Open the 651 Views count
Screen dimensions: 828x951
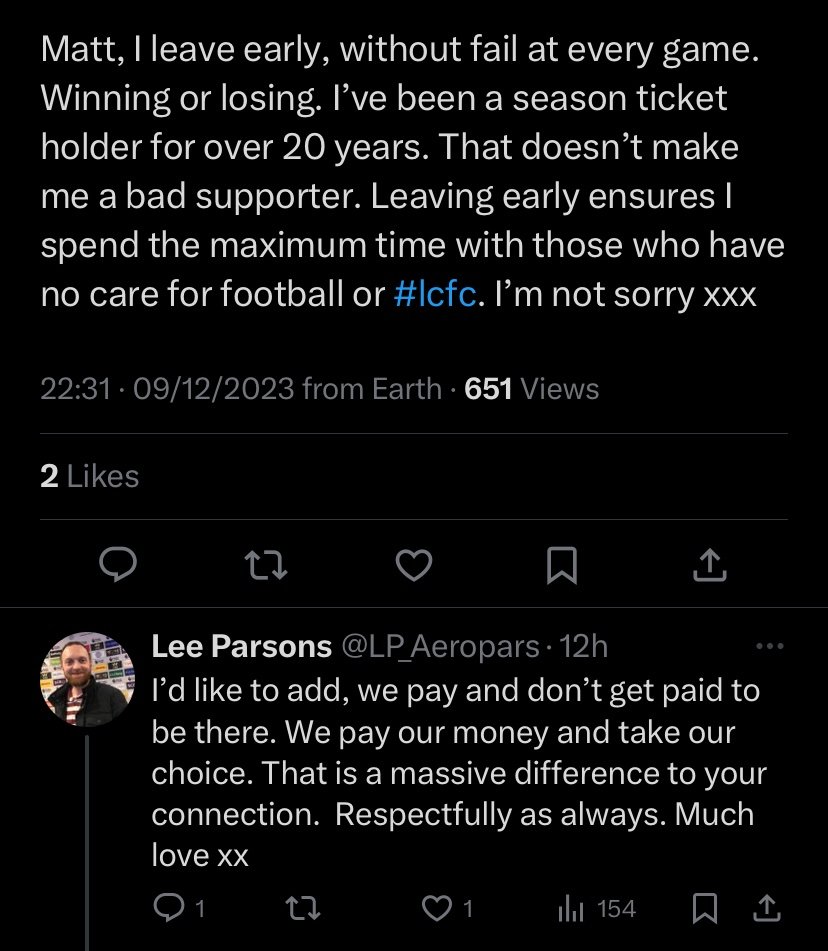531,389
